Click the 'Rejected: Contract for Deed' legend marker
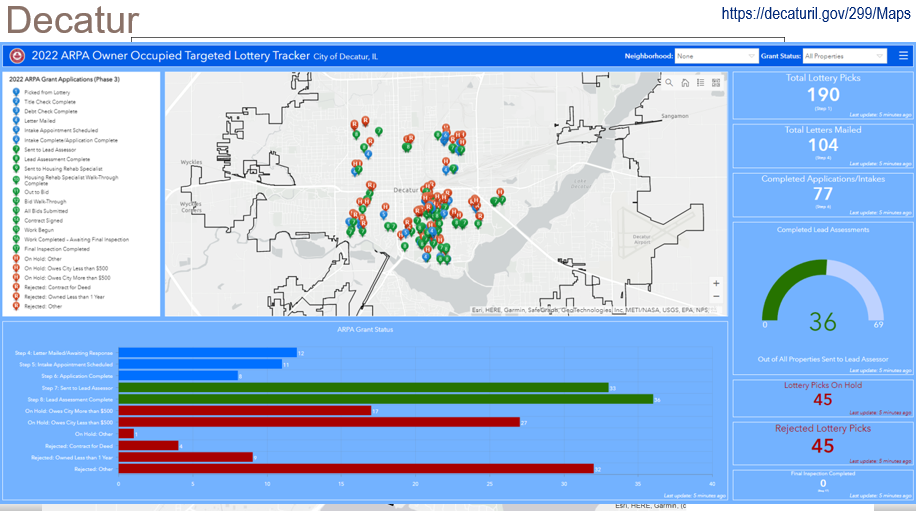Viewport: 916px width, 511px height. pos(16,287)
